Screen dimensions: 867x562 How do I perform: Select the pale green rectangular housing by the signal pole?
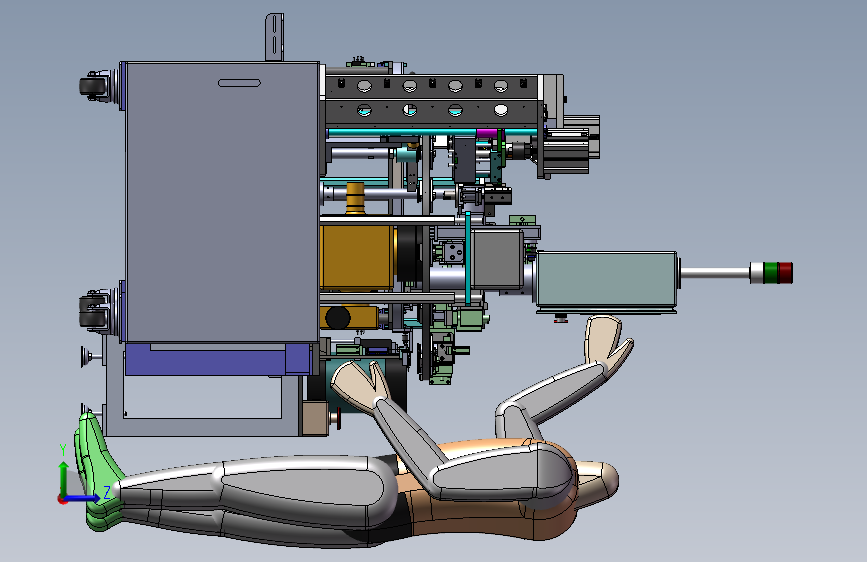pyautogui.click(x=607, y=281)
